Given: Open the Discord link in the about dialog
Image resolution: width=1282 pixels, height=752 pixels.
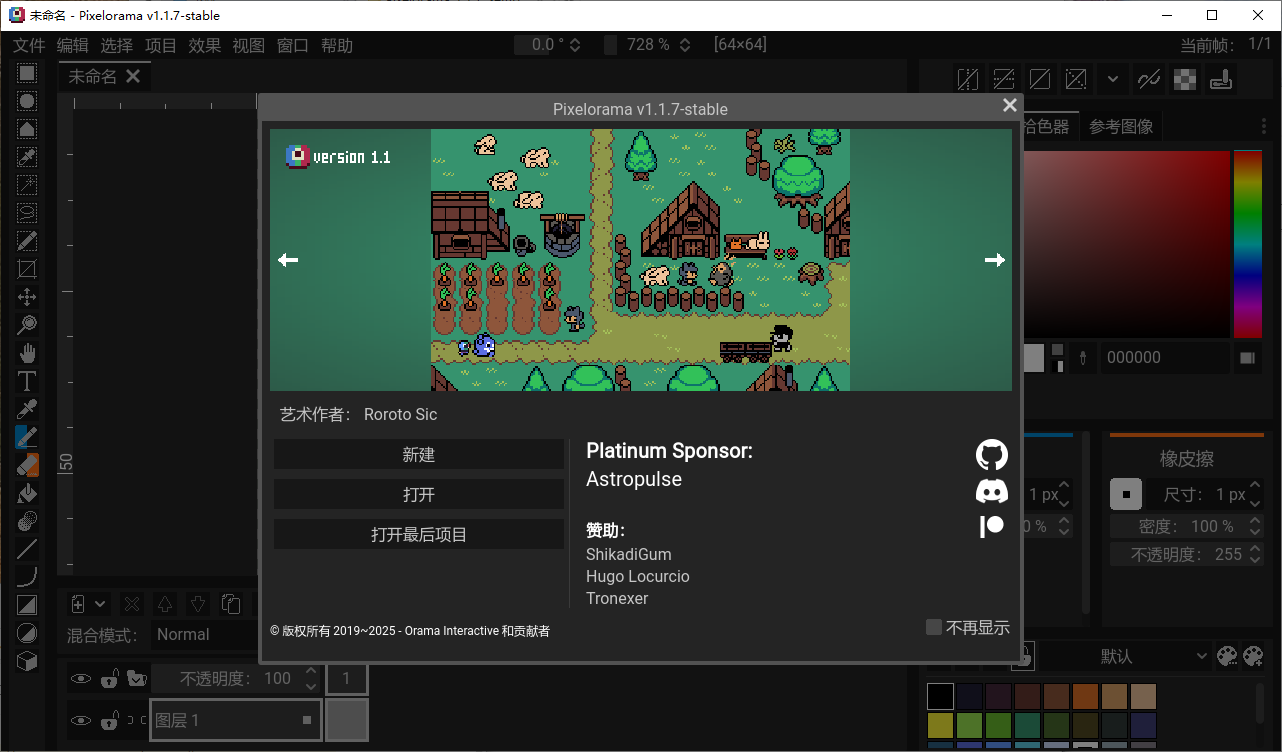Looking at the screenshot, I should [991, 490].
